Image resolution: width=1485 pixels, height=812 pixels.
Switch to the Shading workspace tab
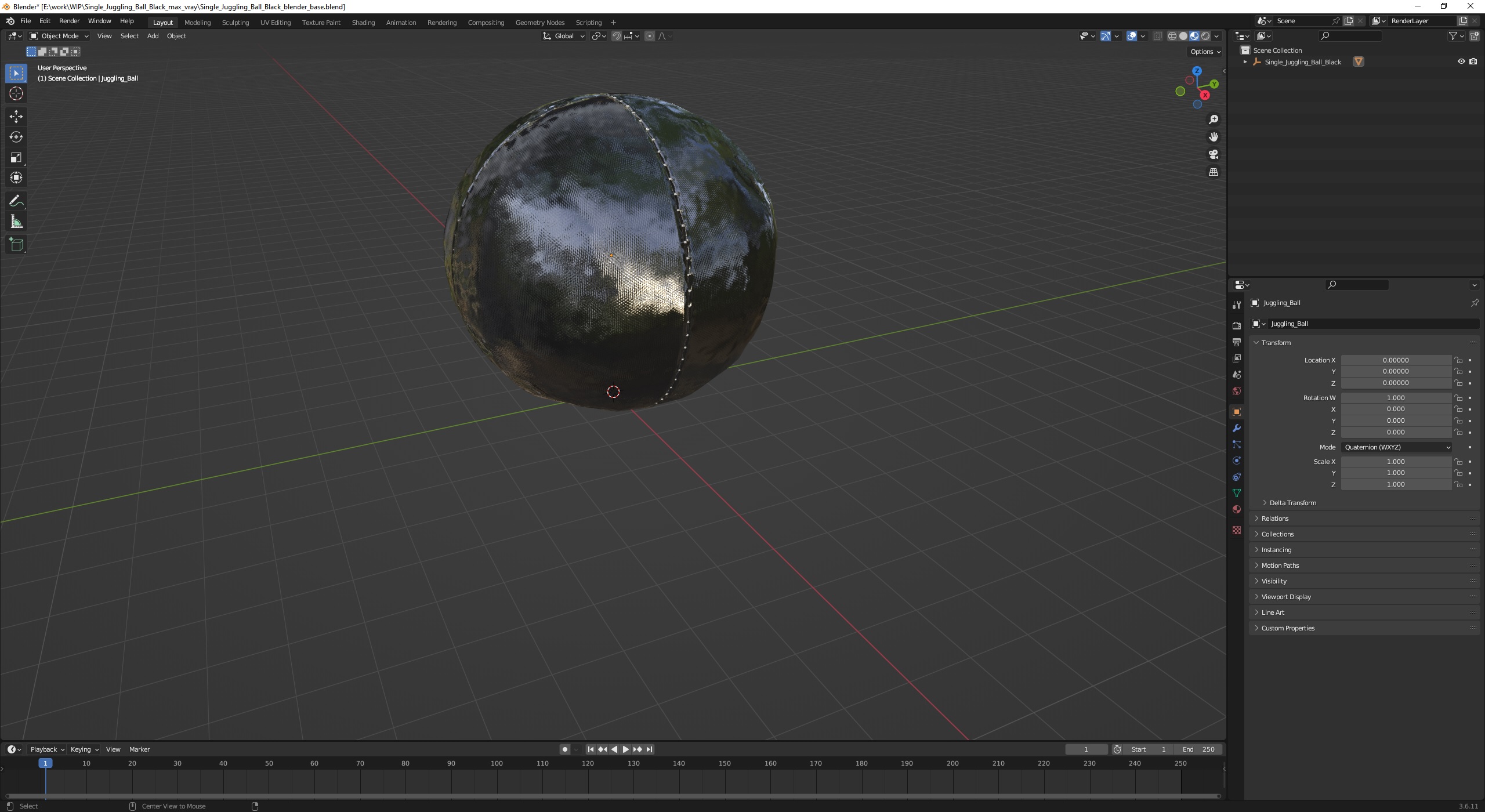click(x=363, y=23)
